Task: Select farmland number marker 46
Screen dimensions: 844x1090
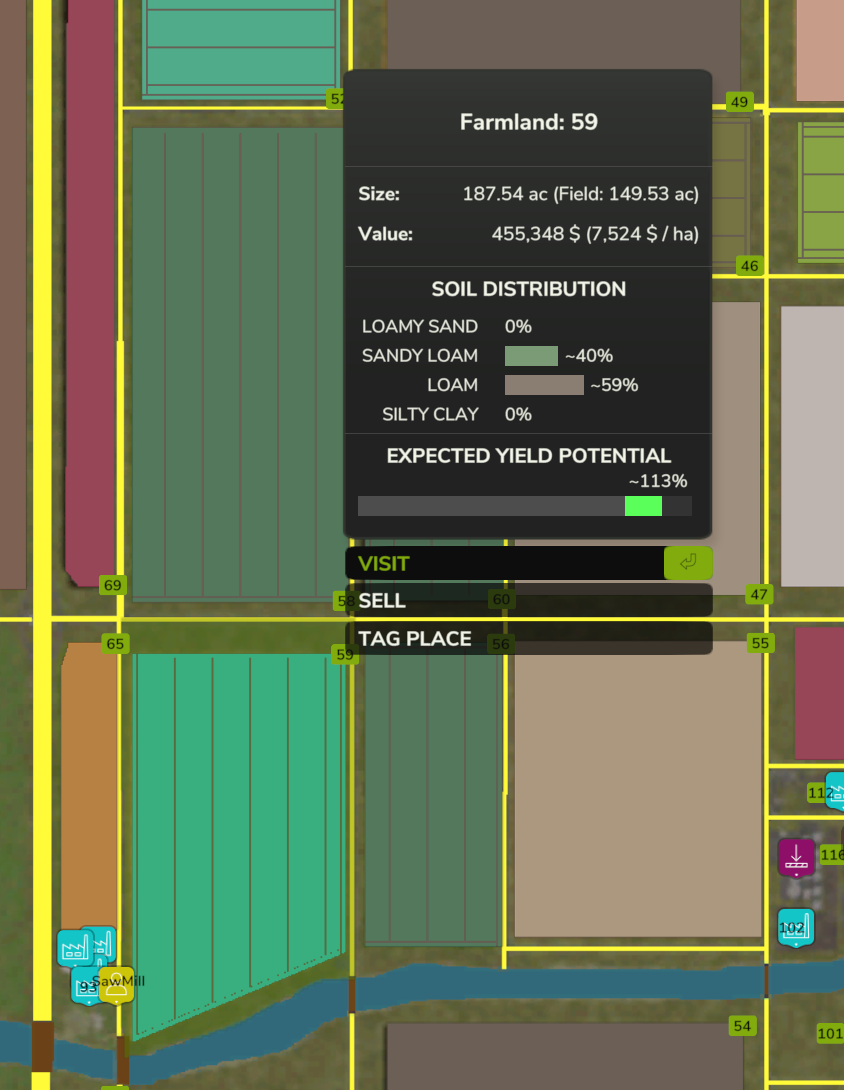Action: tap(749, 266)
